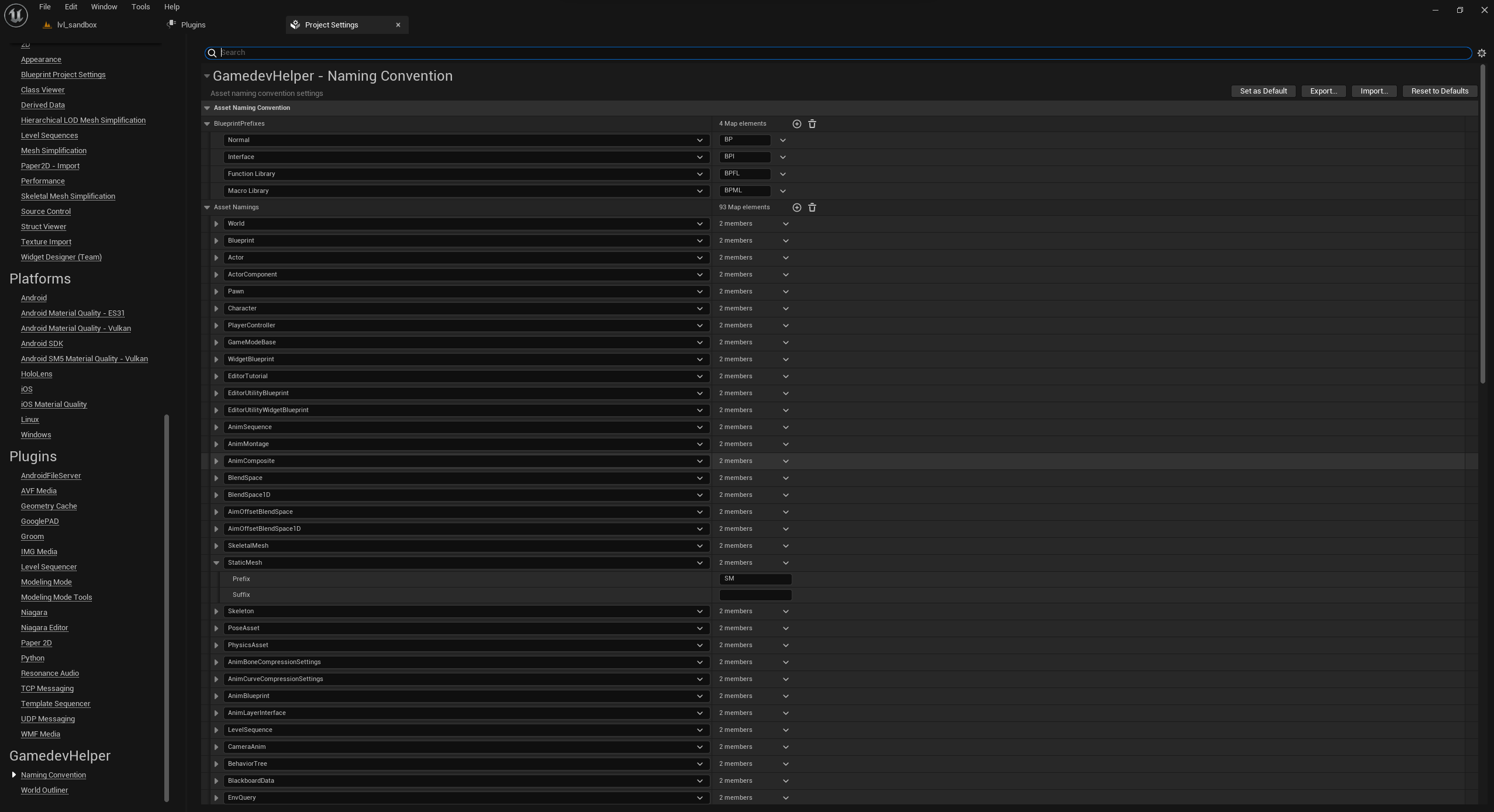Open the World Outliner settings link
The width and height of the screenshot is (1494, 812).
click(x=44, y=790)
